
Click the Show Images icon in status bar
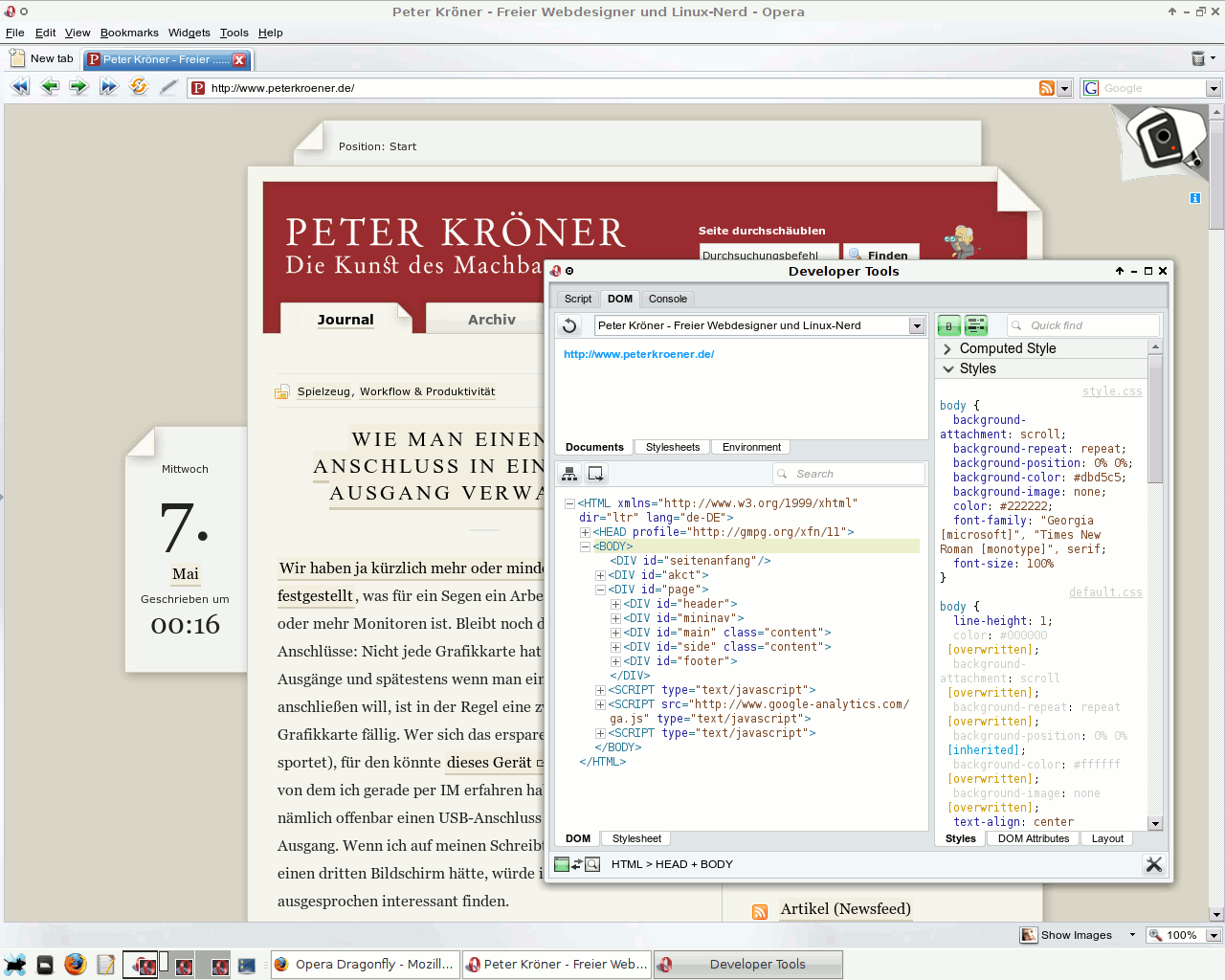1029,935
